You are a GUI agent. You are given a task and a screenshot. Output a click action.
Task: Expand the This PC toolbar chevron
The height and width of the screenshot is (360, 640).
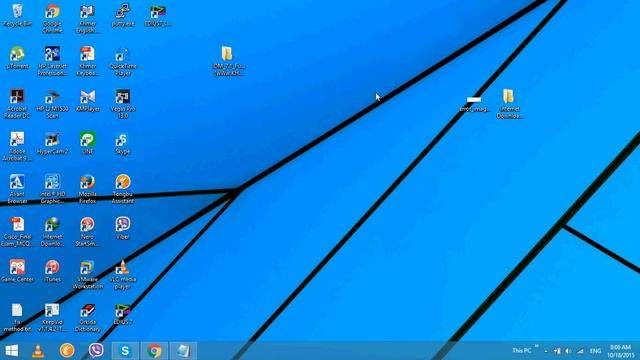click(x=536, y=347)
